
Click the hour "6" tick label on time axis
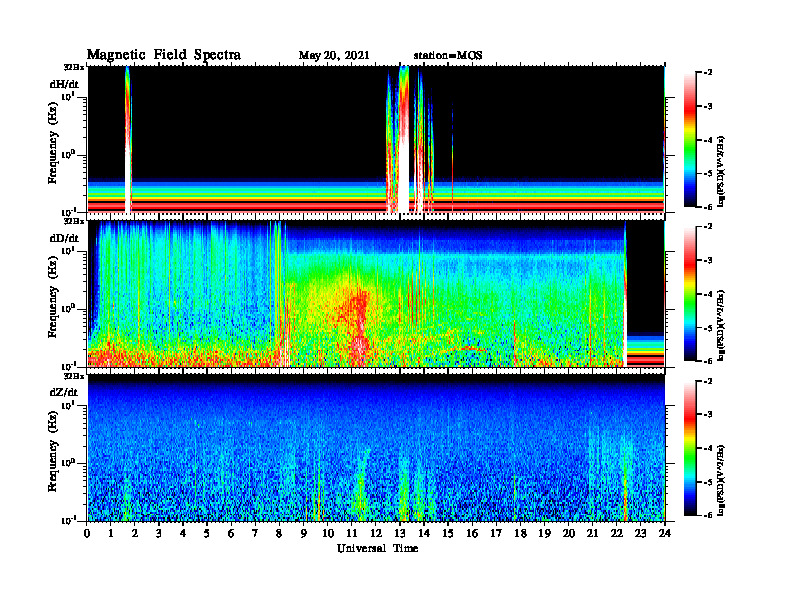click(231, 533)
